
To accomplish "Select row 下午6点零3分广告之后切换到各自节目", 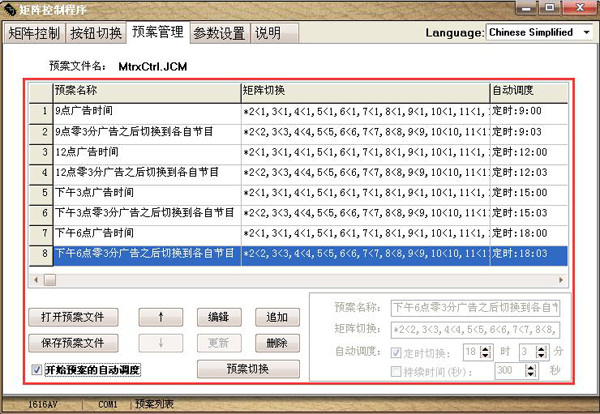I will (298, 254).
